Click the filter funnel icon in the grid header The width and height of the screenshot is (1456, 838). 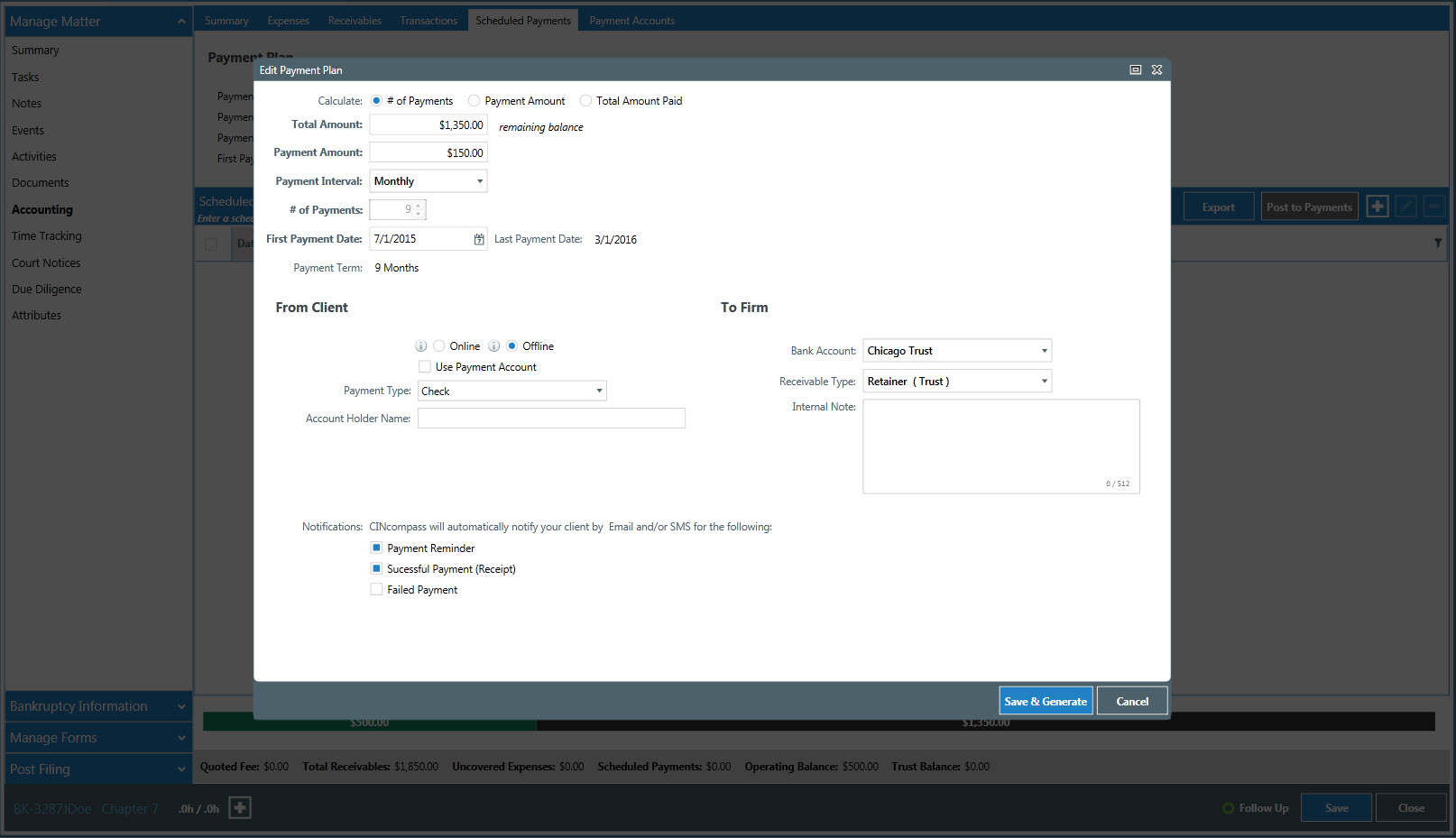point(1437,244)
